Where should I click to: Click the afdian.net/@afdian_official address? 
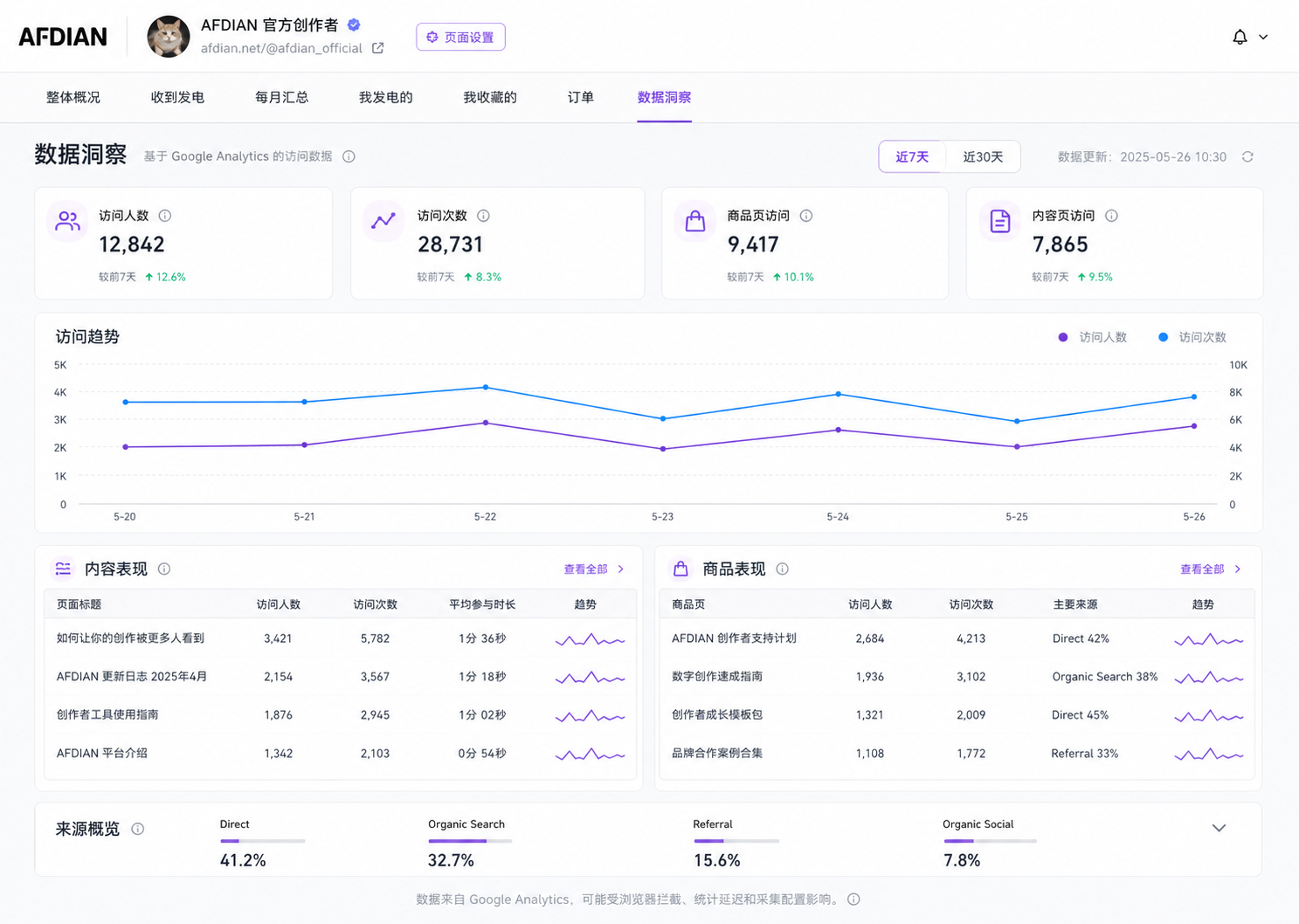point(281,48)
